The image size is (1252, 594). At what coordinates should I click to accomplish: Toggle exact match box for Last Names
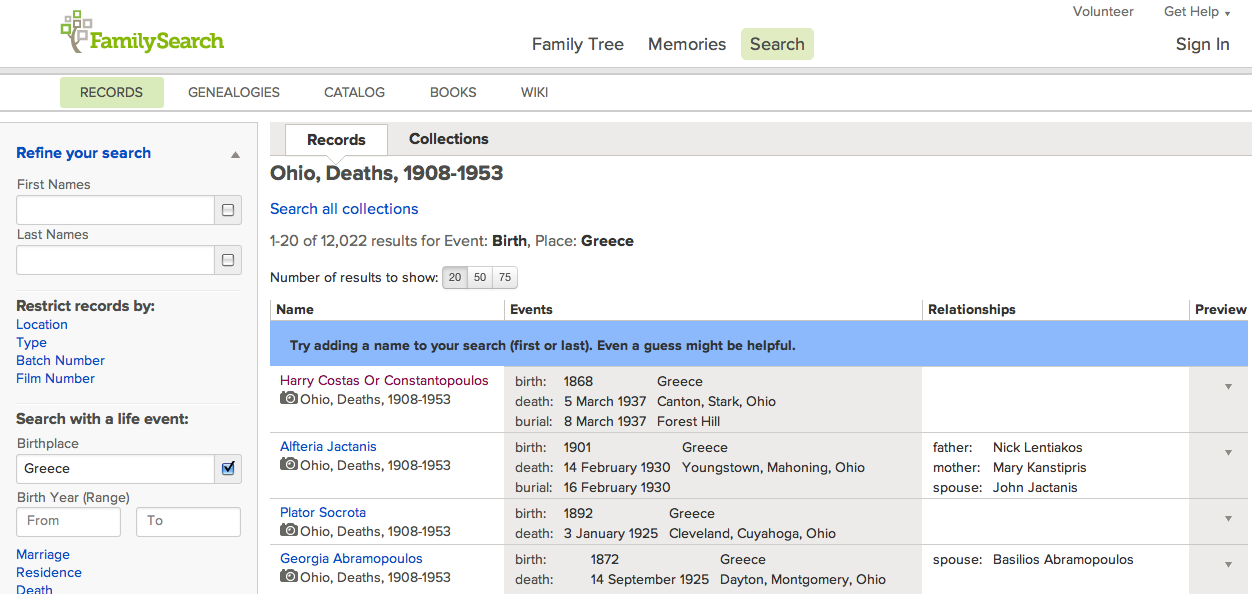pos(228,260)
